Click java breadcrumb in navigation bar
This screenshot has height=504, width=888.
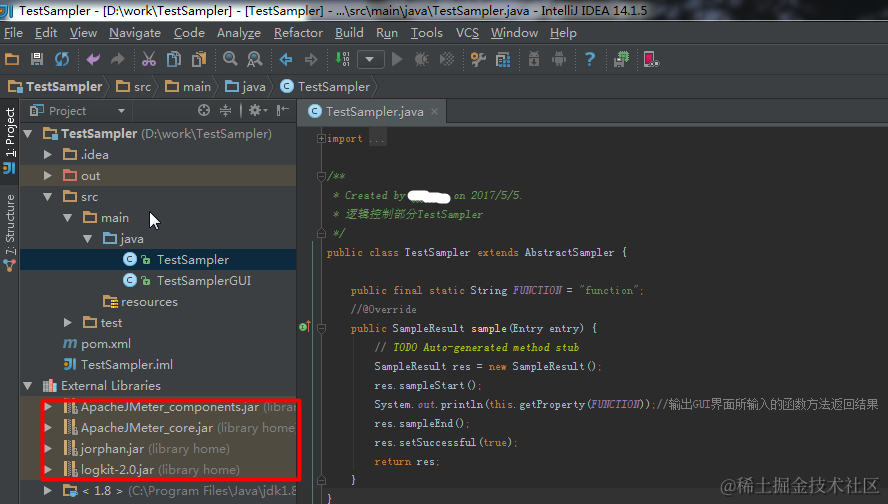click(245, 87)
